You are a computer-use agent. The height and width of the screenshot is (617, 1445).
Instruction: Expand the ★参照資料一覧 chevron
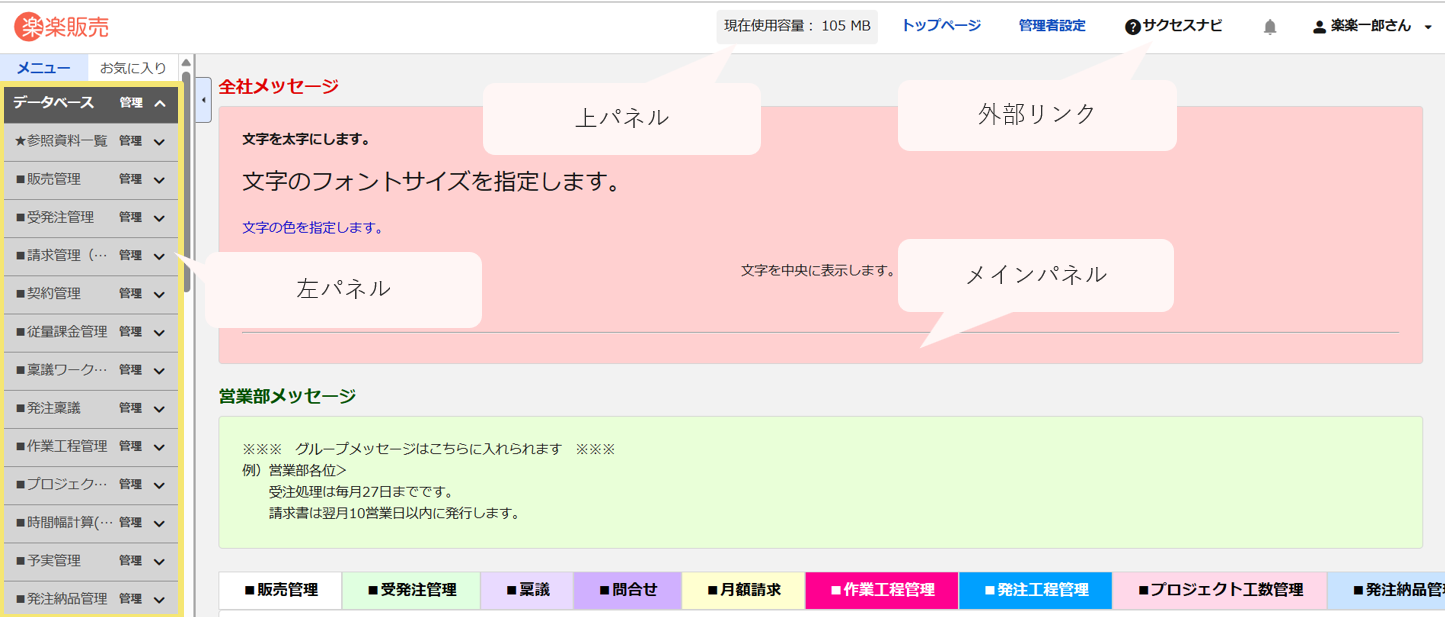pos(160,142)
